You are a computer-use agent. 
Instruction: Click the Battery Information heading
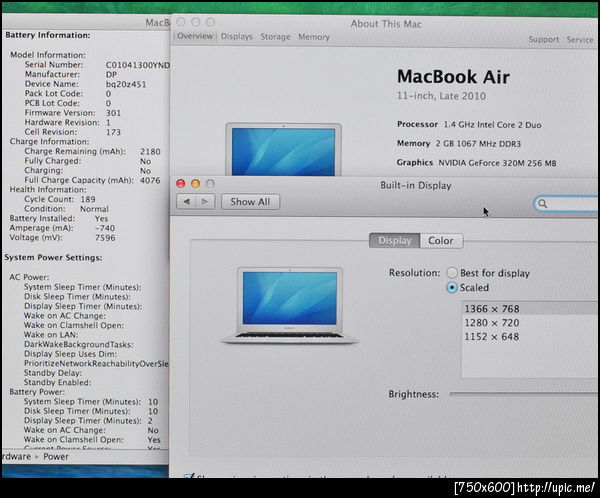48,35
